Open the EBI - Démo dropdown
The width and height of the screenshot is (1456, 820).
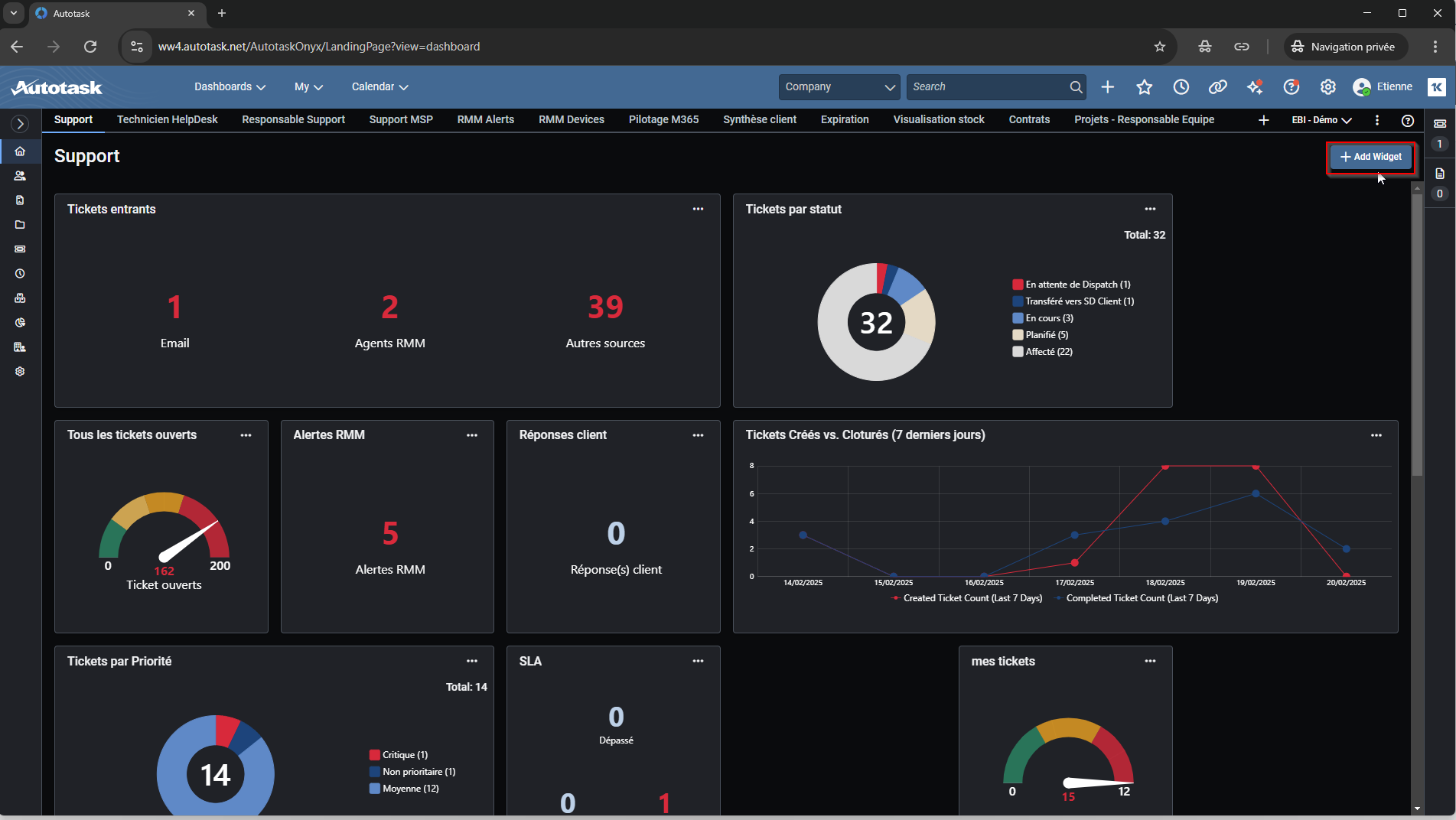click(1321, 120)
